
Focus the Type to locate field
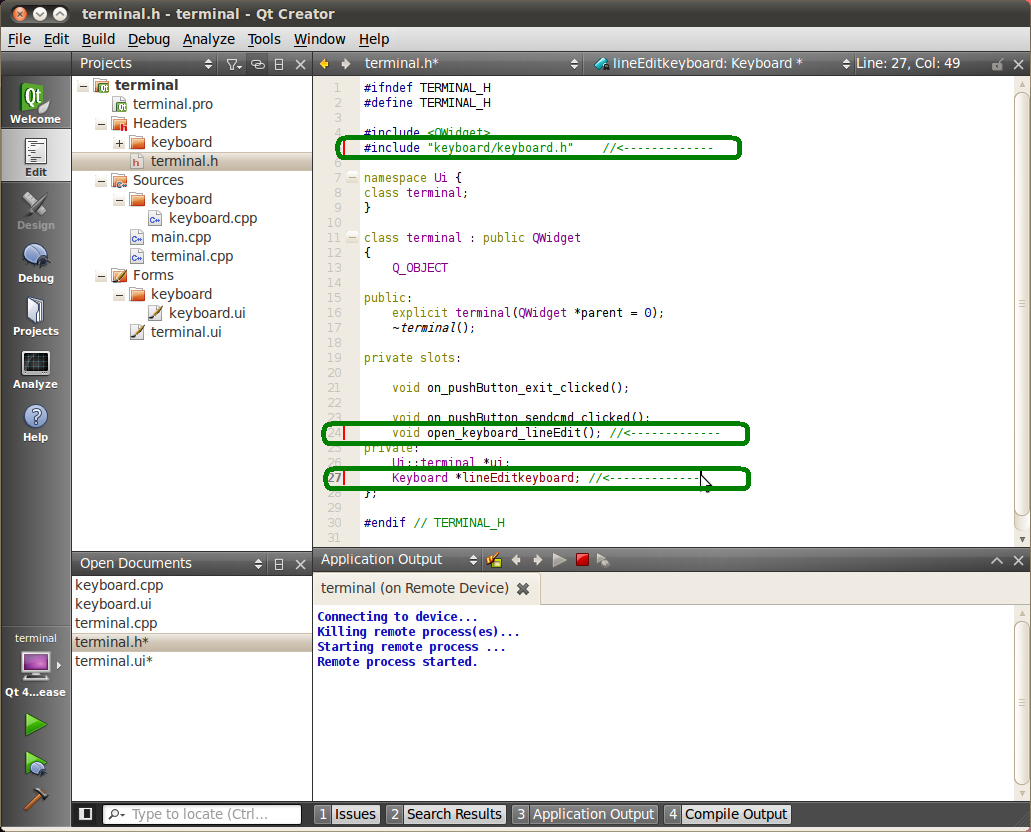tap(203, 814)
